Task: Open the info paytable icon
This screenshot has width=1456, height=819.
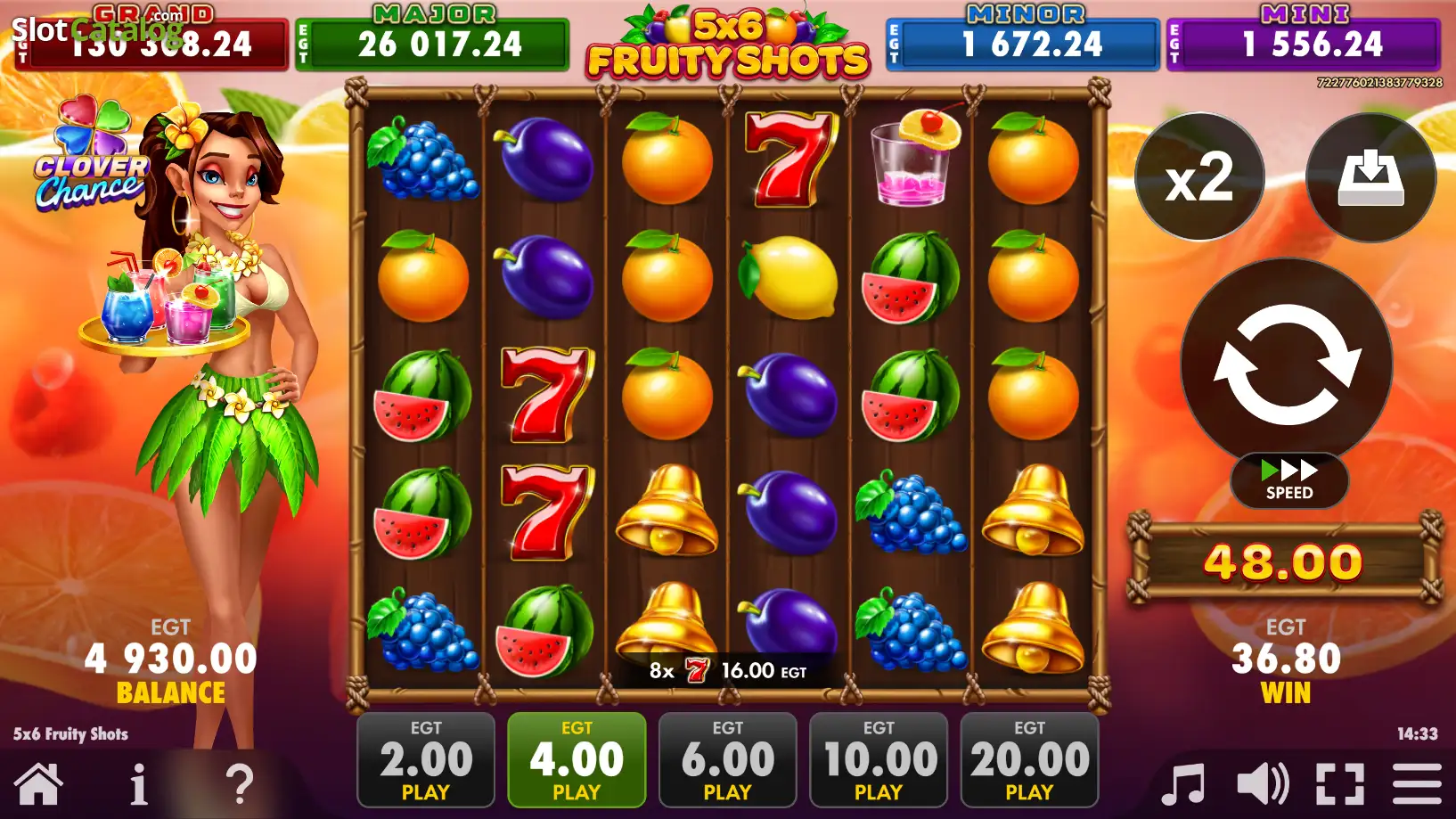Action: coord(138,784)
